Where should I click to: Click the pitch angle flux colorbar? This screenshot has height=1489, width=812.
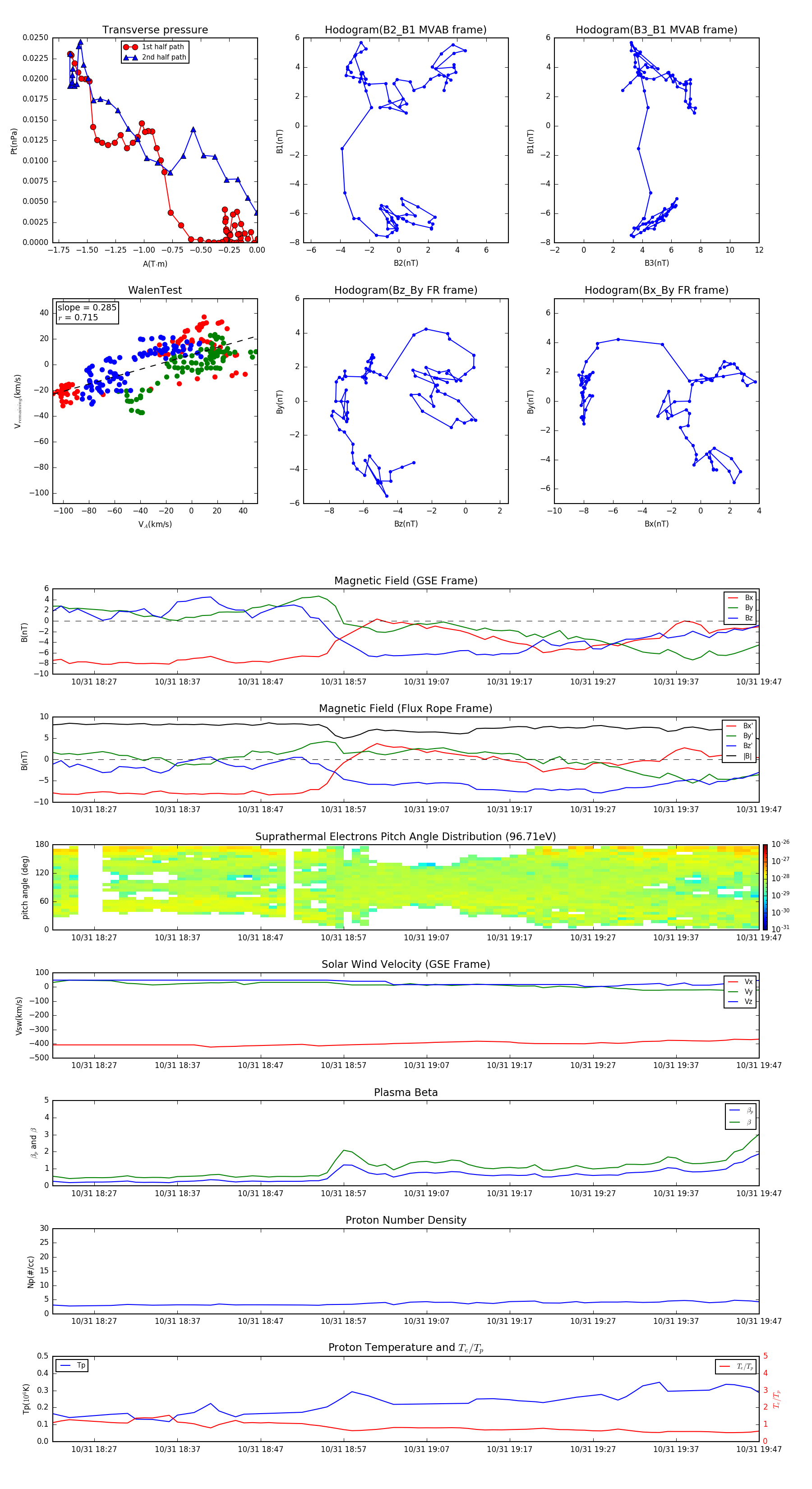coord(765,887)
